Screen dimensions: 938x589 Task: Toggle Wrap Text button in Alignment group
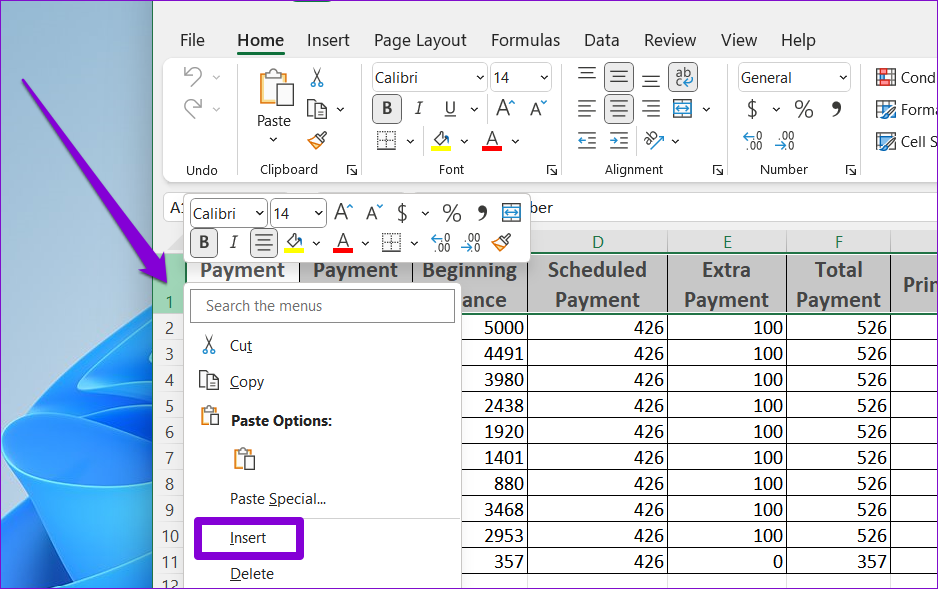[683, 78]
